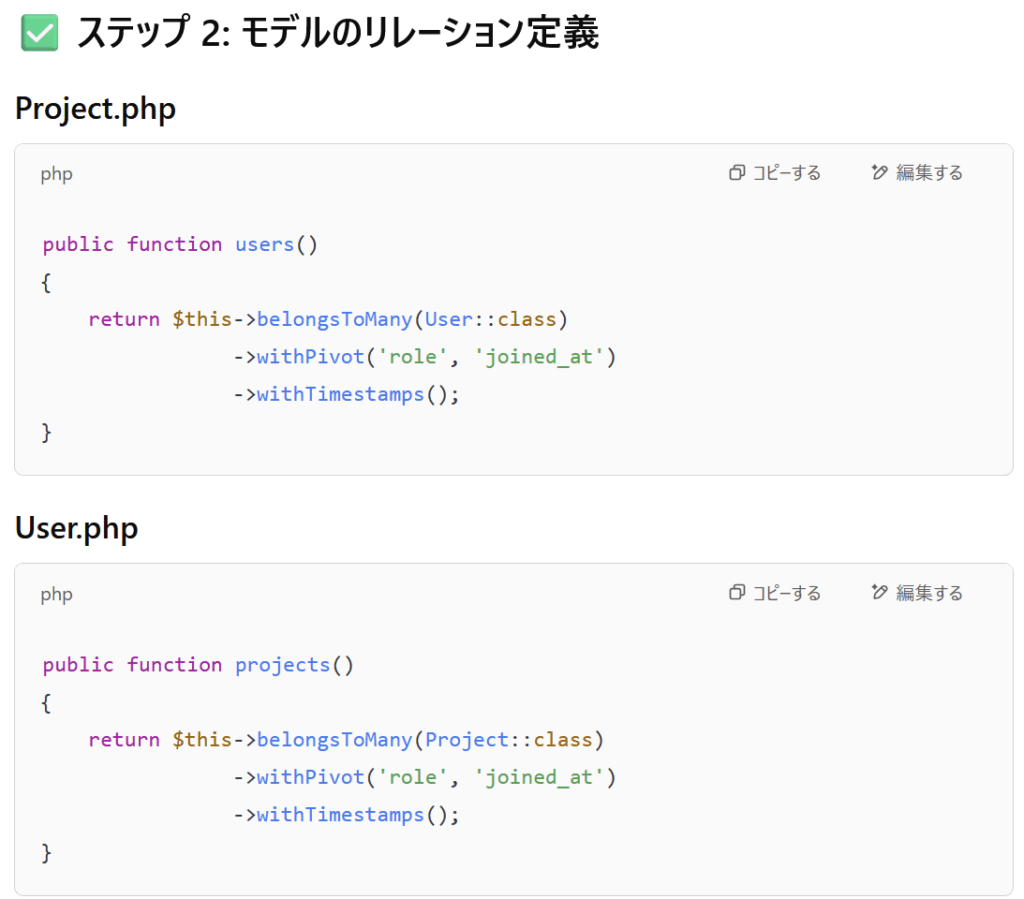
Task: Click the pencil edit icon in User.php block
Action: tap(880, 592)
